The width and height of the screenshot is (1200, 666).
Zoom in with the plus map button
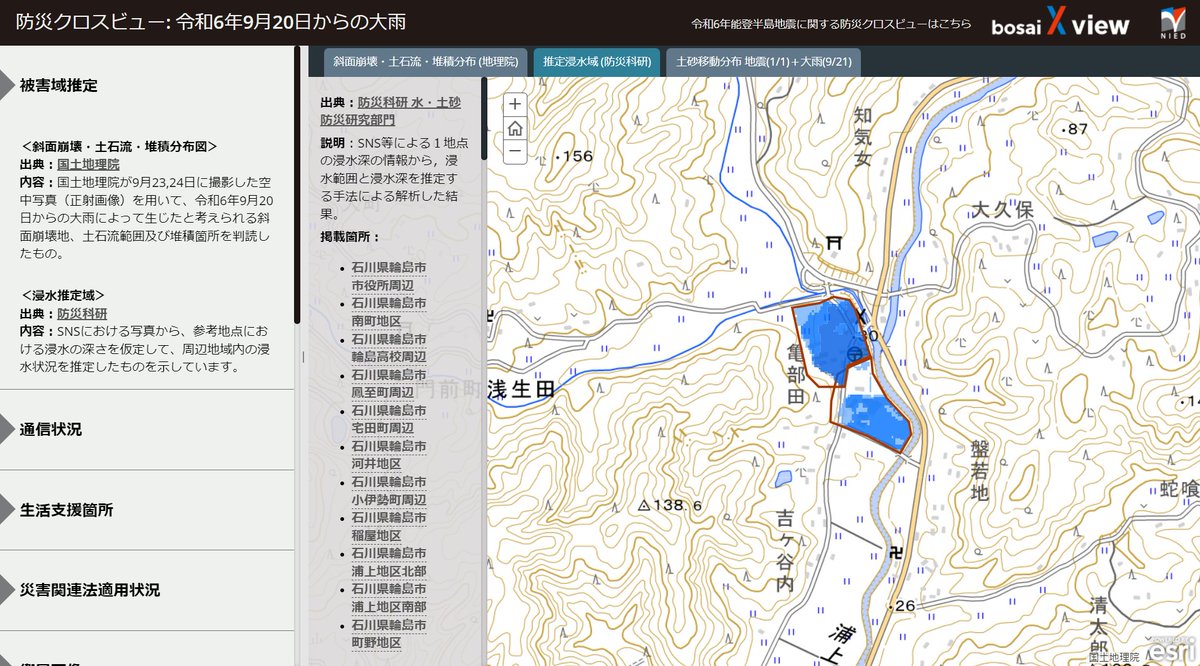click(x=515, y=104)
